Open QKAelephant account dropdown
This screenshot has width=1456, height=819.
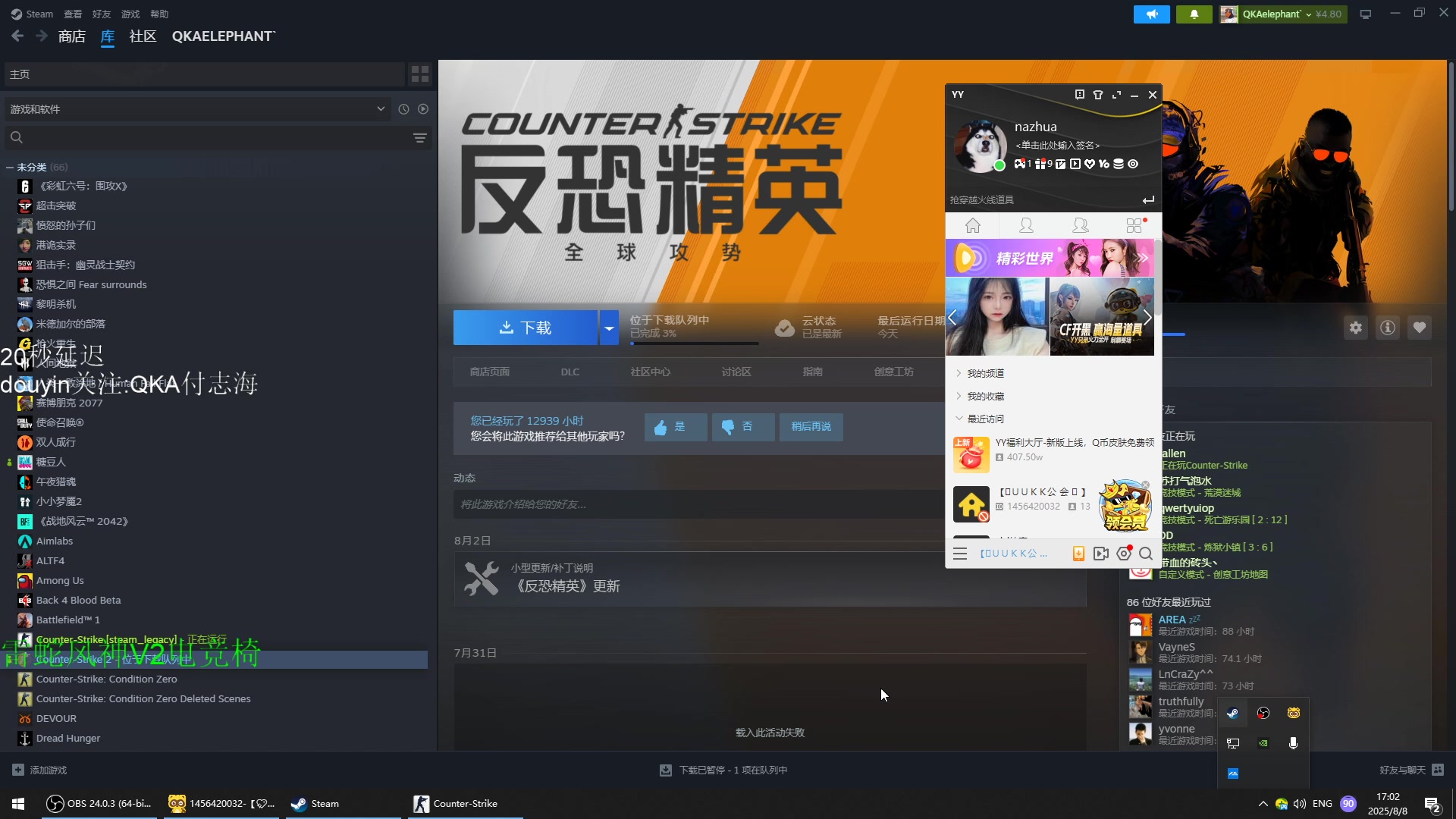coord(1282,14)
